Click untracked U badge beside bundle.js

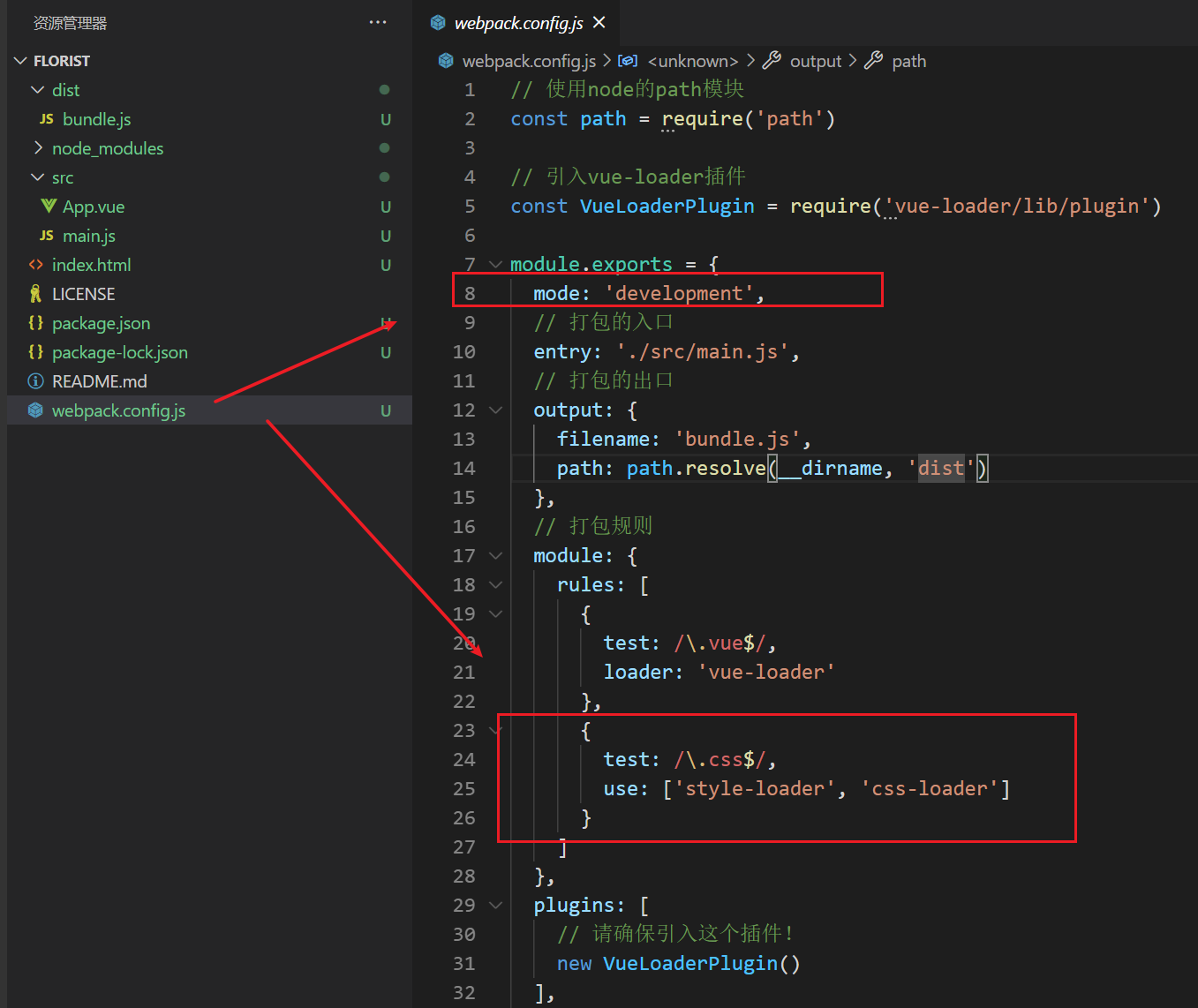point(386,119)
